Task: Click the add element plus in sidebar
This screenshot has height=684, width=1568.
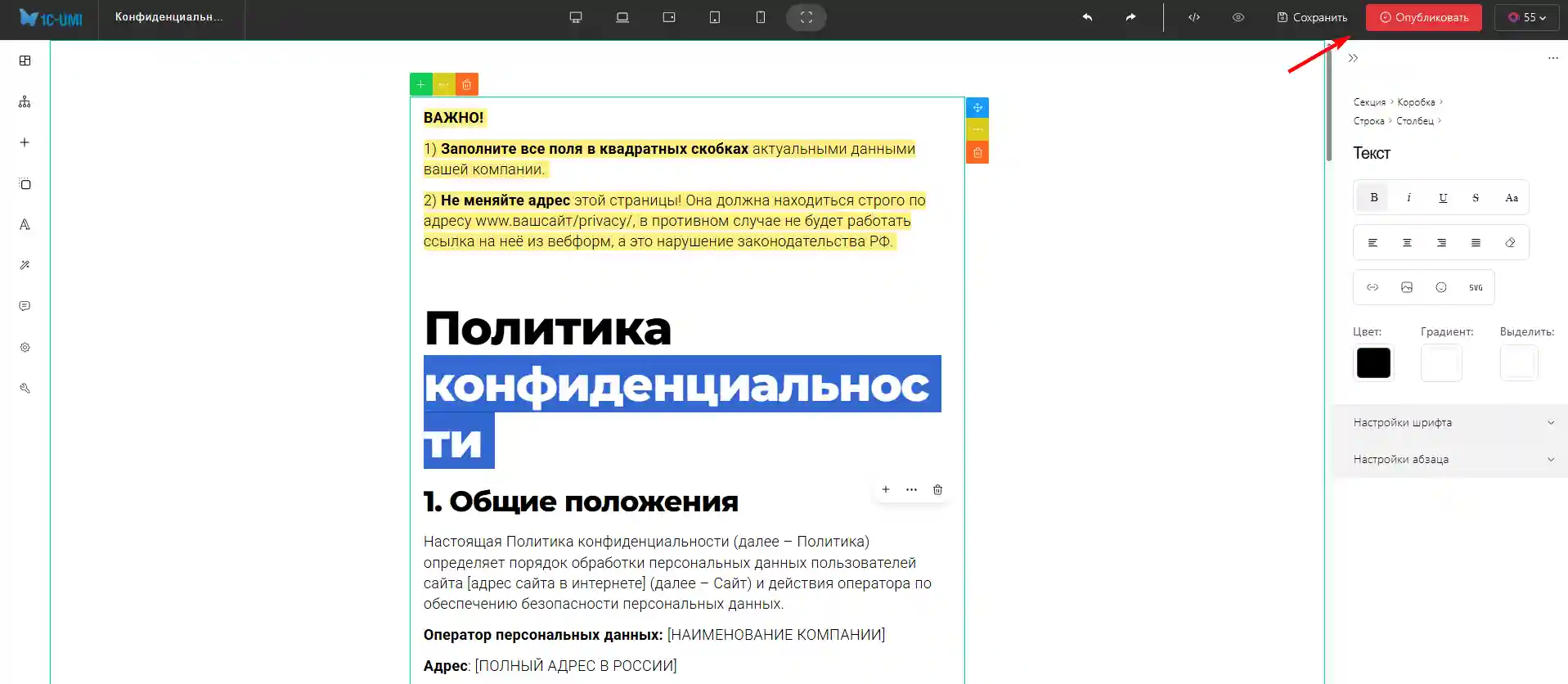Action: (25, 142)
